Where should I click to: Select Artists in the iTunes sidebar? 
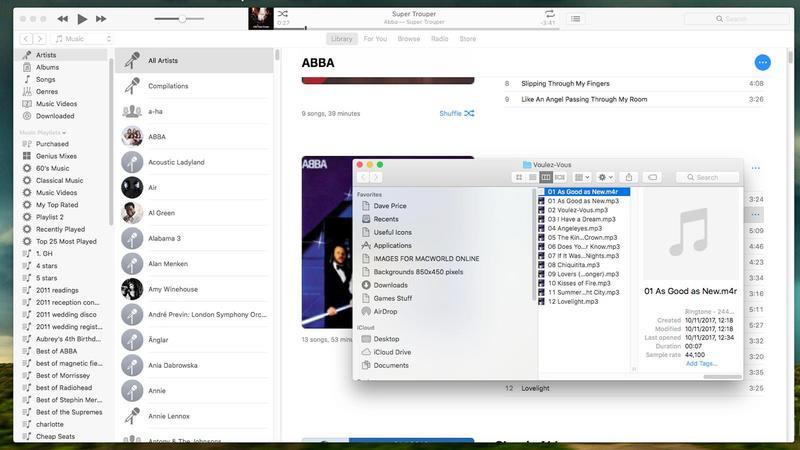(x=62, y=55)
